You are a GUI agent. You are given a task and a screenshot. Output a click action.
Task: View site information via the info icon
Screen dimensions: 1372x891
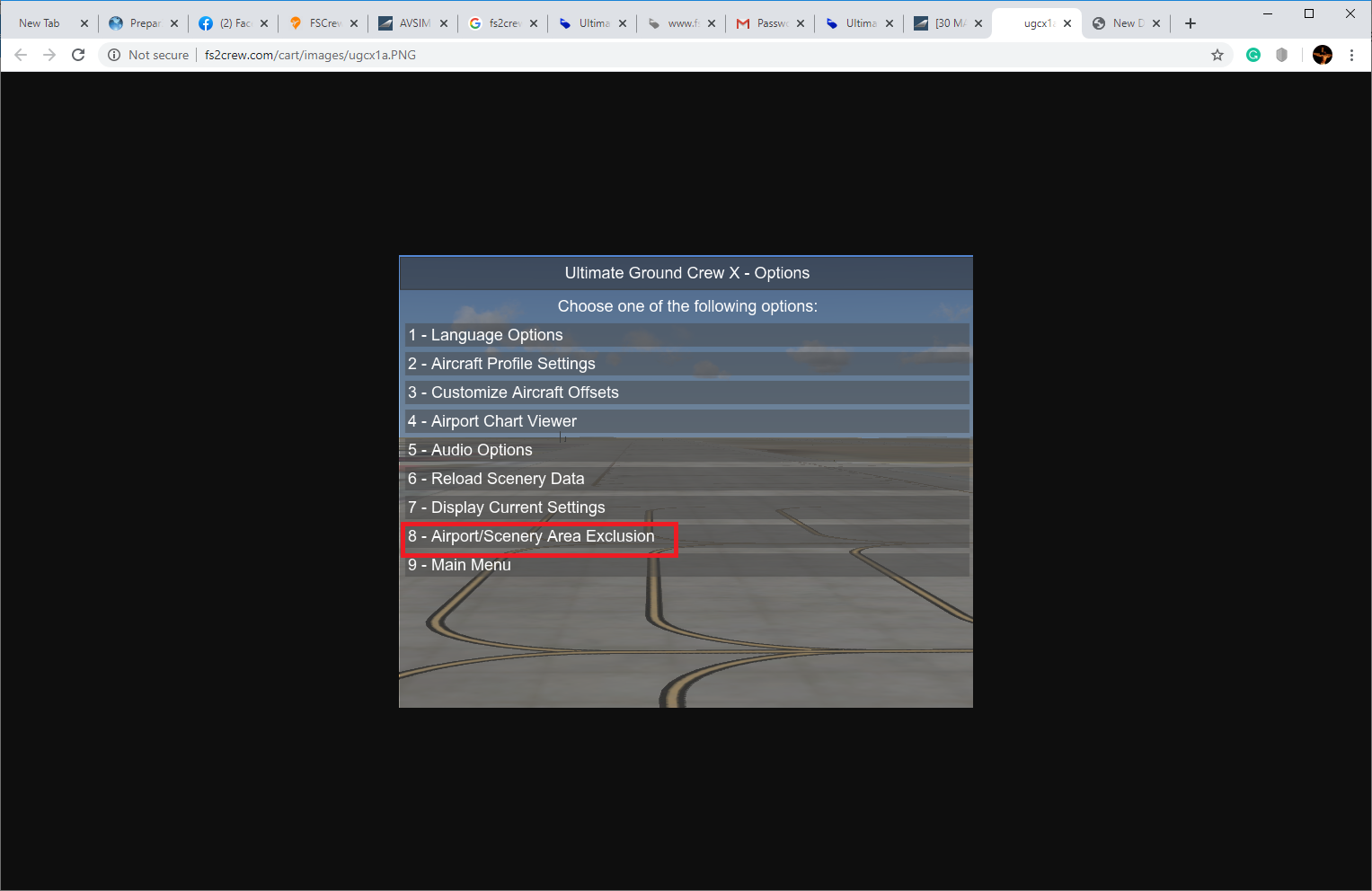tap(114, 55)
